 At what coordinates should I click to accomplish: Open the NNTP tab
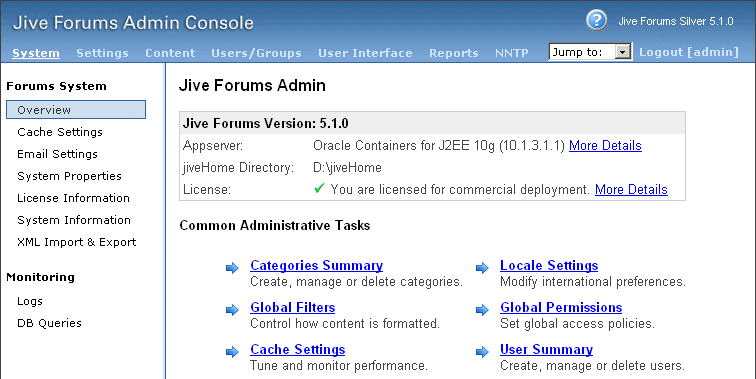(x=512, y=53)
